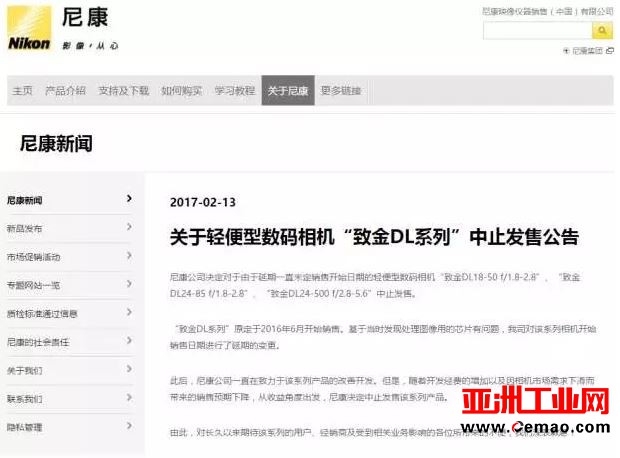Select 联系我们 in the sidebar
620x458 pixels.
[25, 399]
